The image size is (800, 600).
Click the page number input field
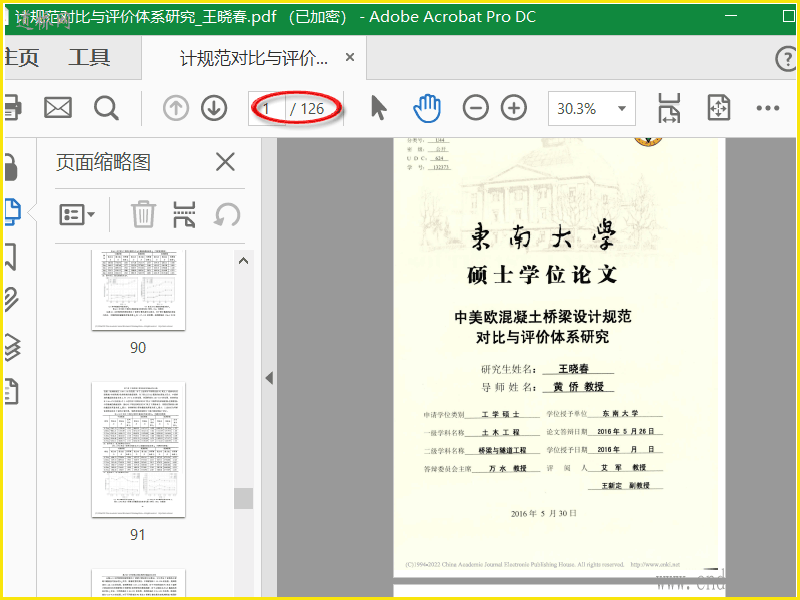[x=267, y=108]
